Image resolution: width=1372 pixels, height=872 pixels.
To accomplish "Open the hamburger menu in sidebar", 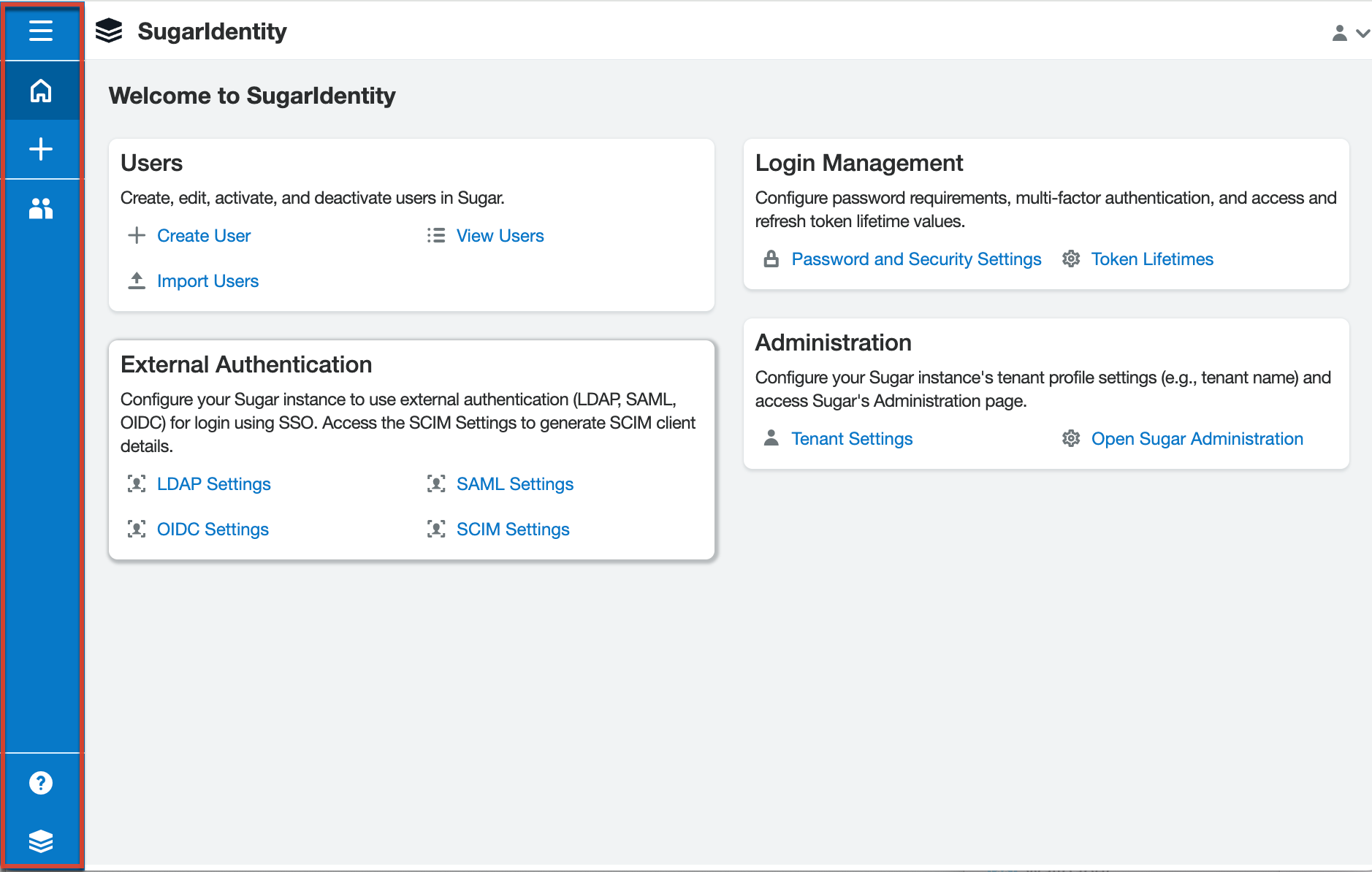I will pos(41,31).
